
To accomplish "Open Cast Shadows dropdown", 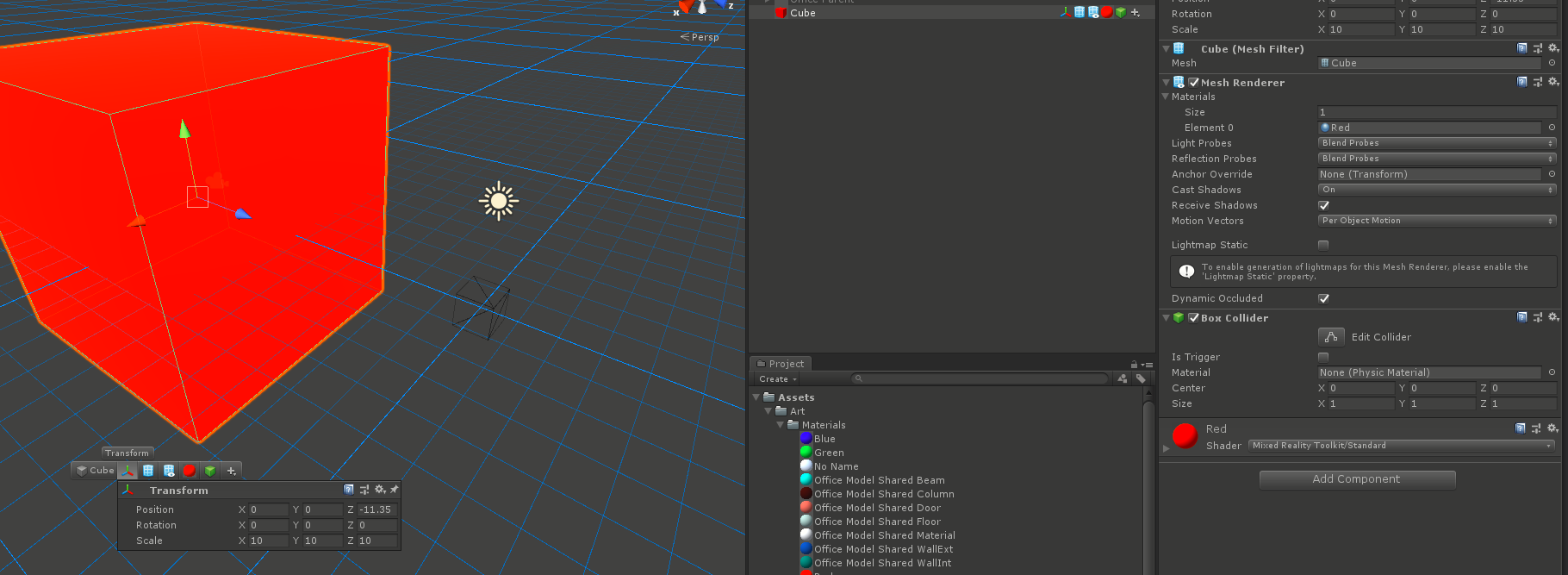I will (x=1437, y=190).
